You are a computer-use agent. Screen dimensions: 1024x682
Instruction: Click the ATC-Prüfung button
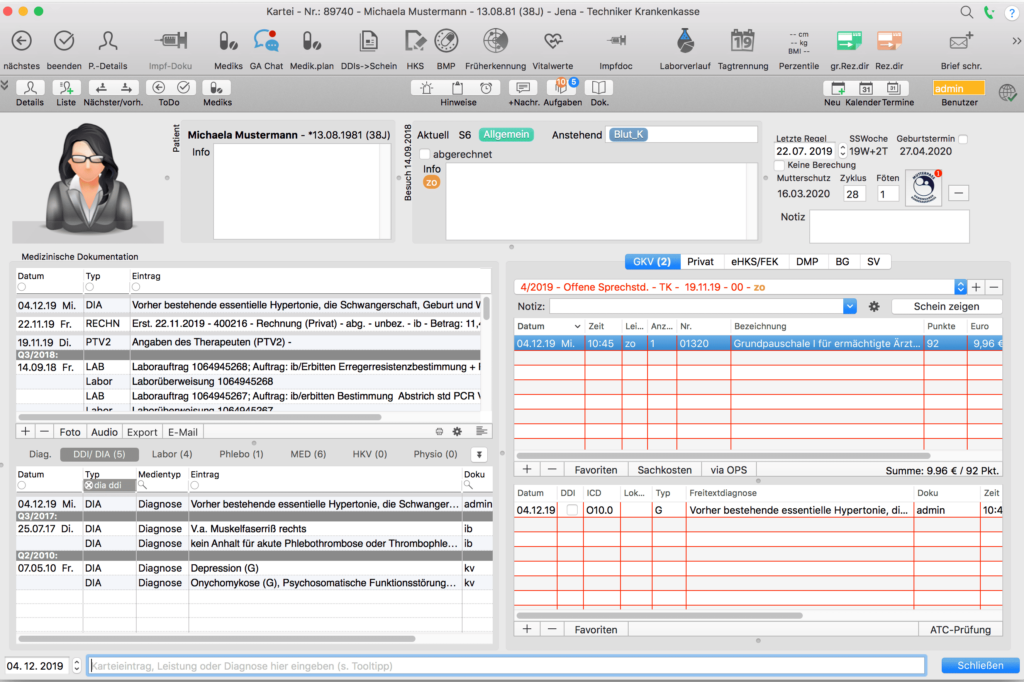(x=960, y=629)
